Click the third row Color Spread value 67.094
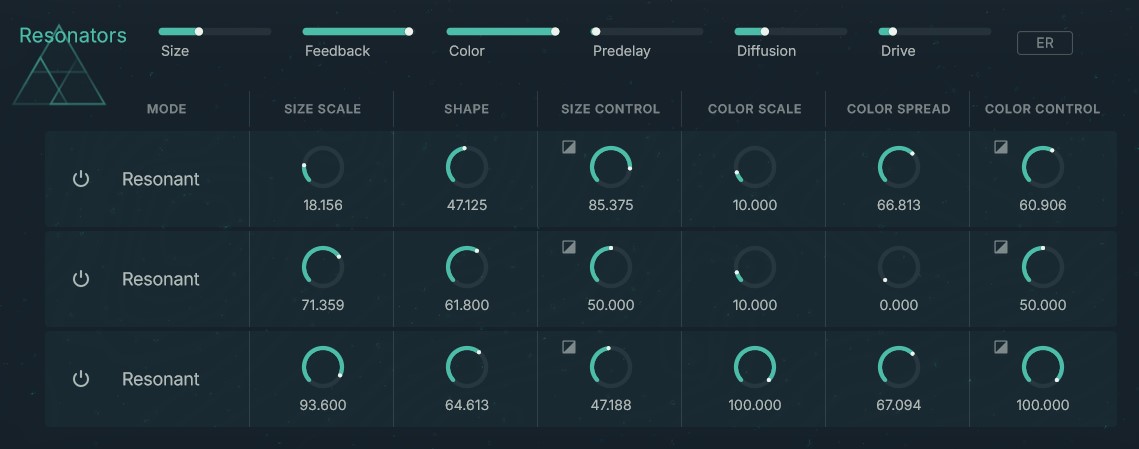The image size is (1139, 449). click(x=898, y=405)
